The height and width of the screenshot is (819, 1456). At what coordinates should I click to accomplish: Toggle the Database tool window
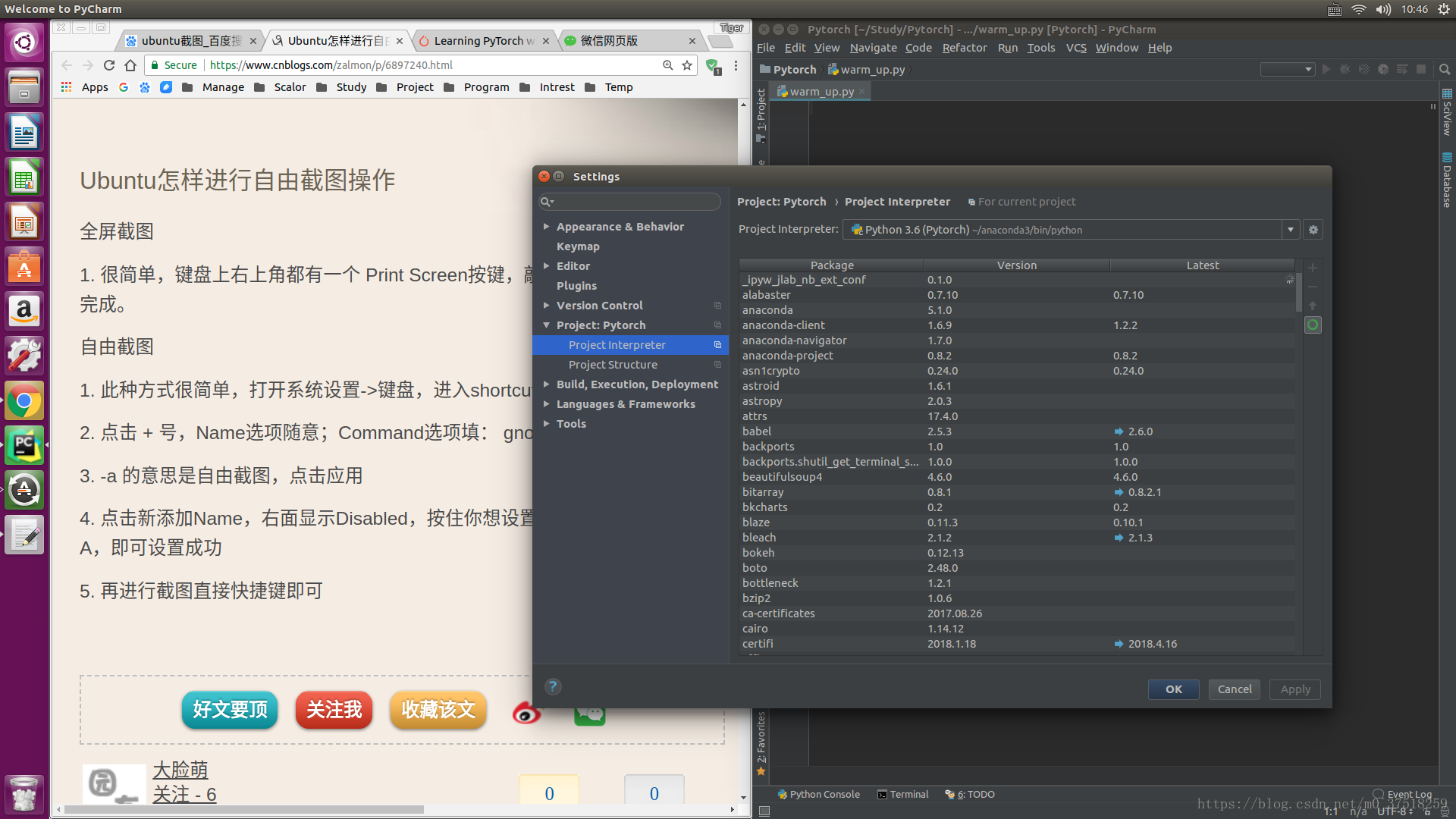pos(1447,180)
